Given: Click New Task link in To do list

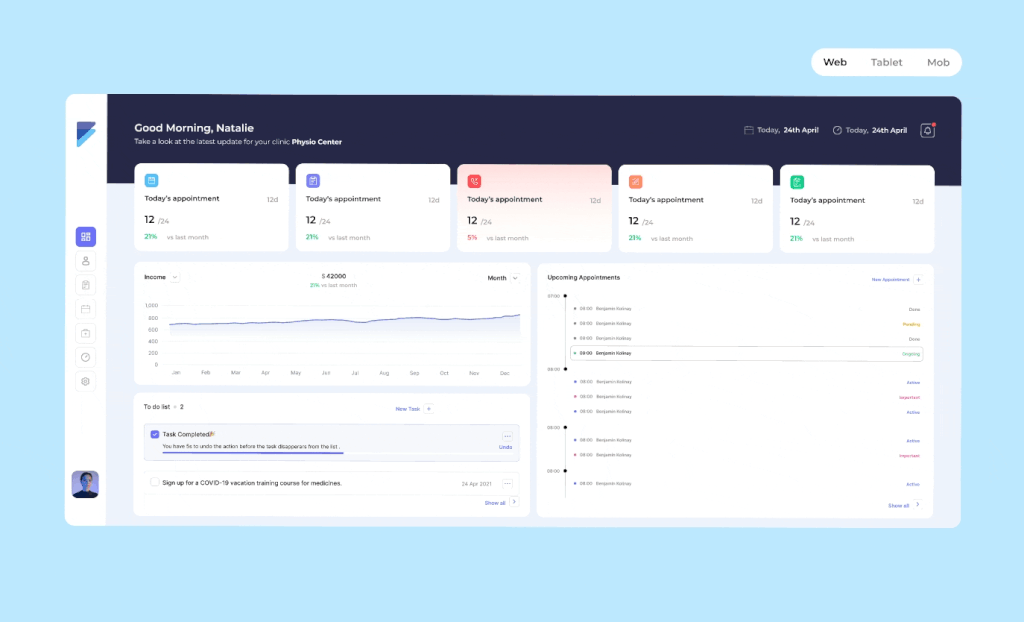Looking at the screenshot, I should pyautogui.click(x=408, y=409).
